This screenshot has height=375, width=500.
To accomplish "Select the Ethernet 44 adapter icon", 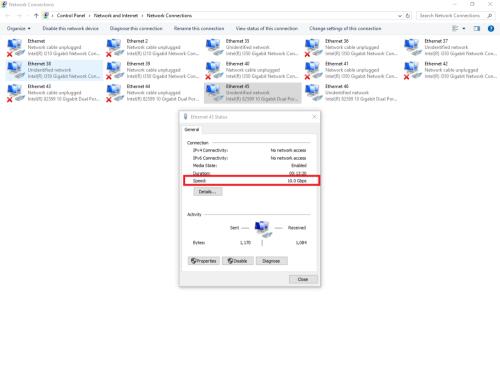I will (114, 92).
